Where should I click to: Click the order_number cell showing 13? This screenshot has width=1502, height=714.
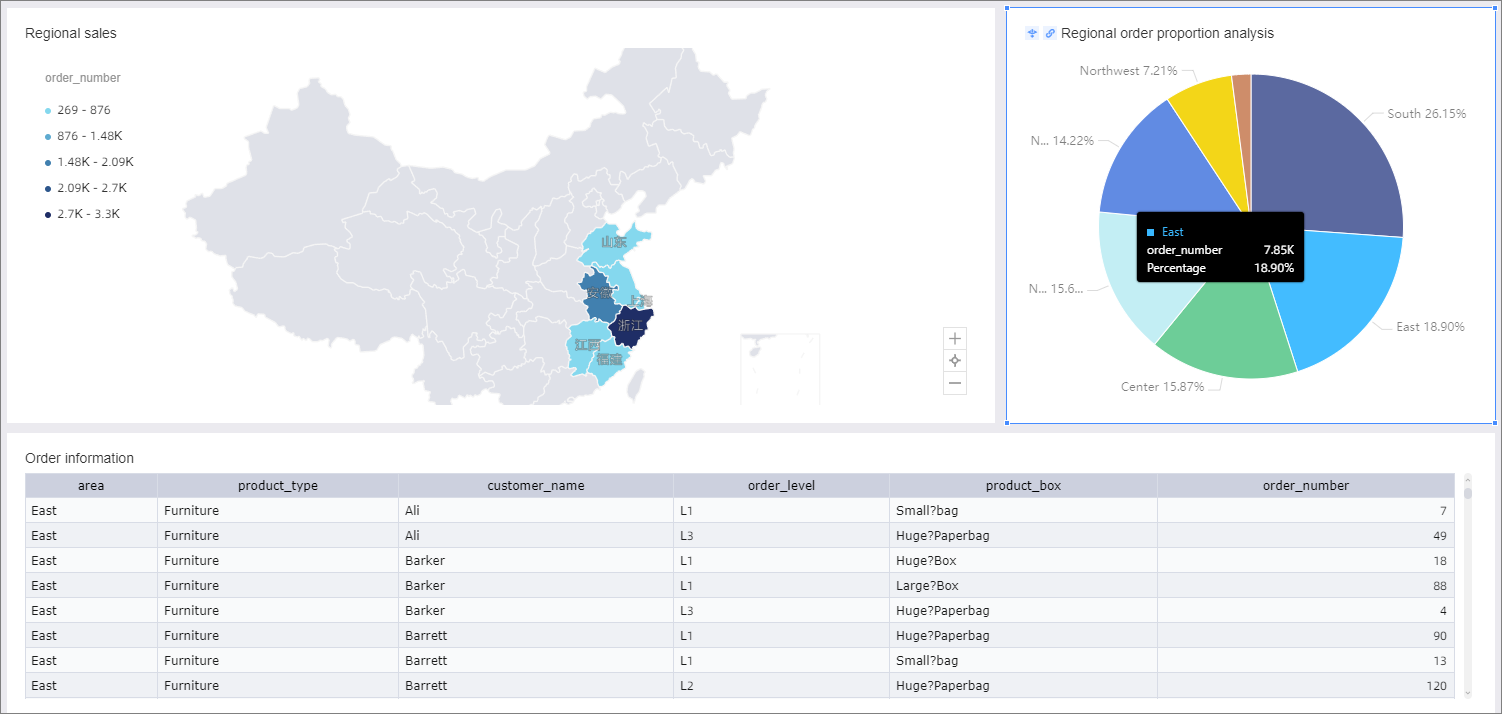1306,661
